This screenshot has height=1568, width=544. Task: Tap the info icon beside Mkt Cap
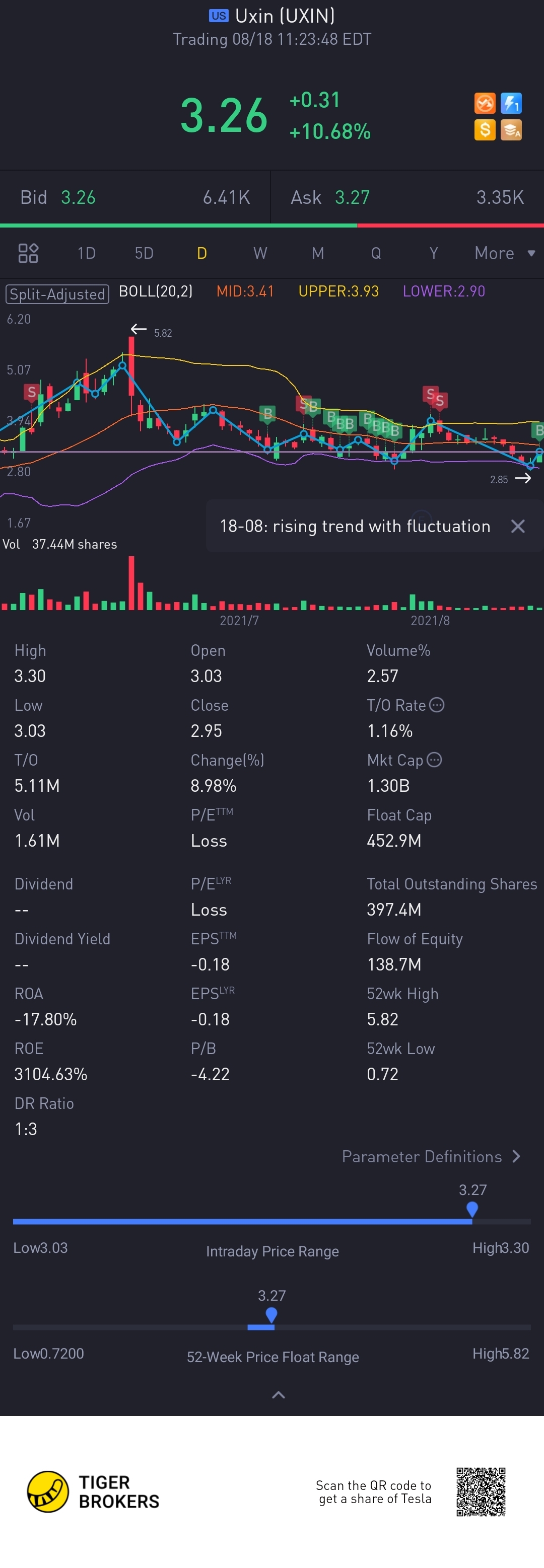pos(434,760)
